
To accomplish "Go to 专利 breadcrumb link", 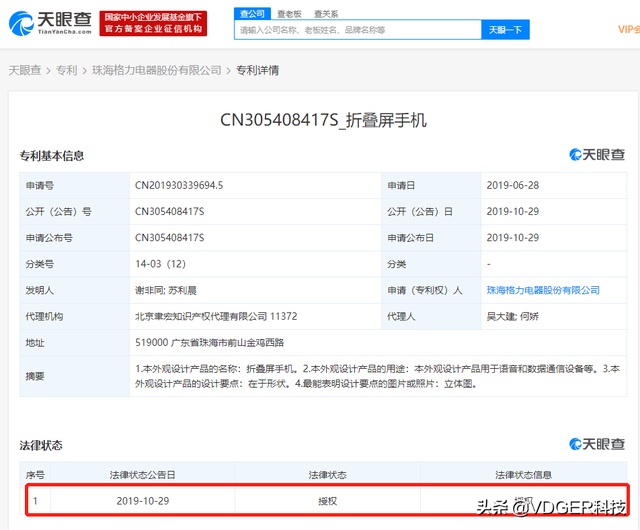I will pos(66,70).
